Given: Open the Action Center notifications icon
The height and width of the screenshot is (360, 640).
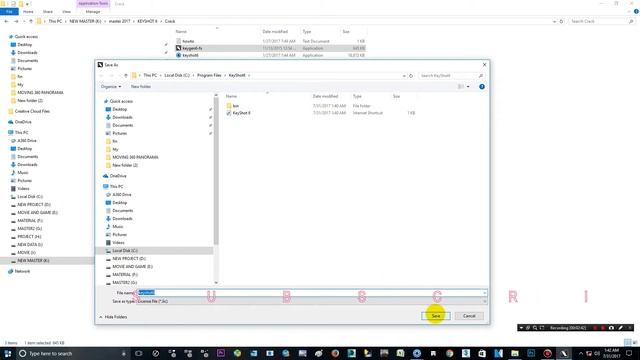Looking at the screenshot, I should pyautogui.click(x=629, y=353).
